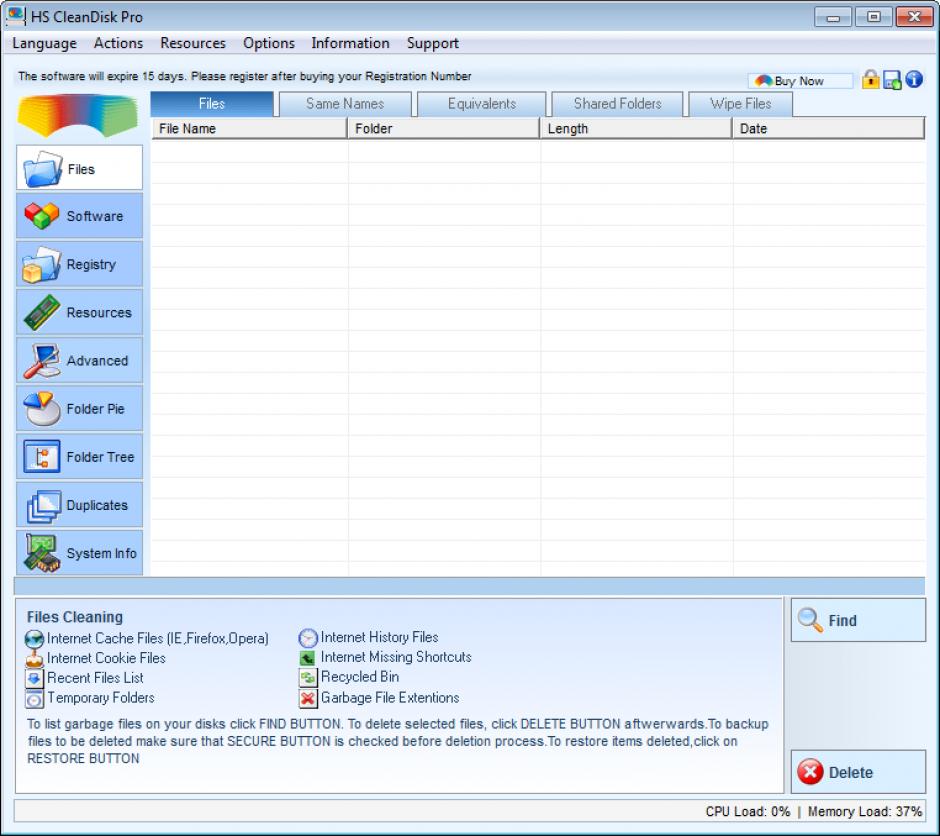Sort list by Length column header
Image resolution: width=940 pixels, height=836 pixels.
pyautogui.click(x=636, y=128)
